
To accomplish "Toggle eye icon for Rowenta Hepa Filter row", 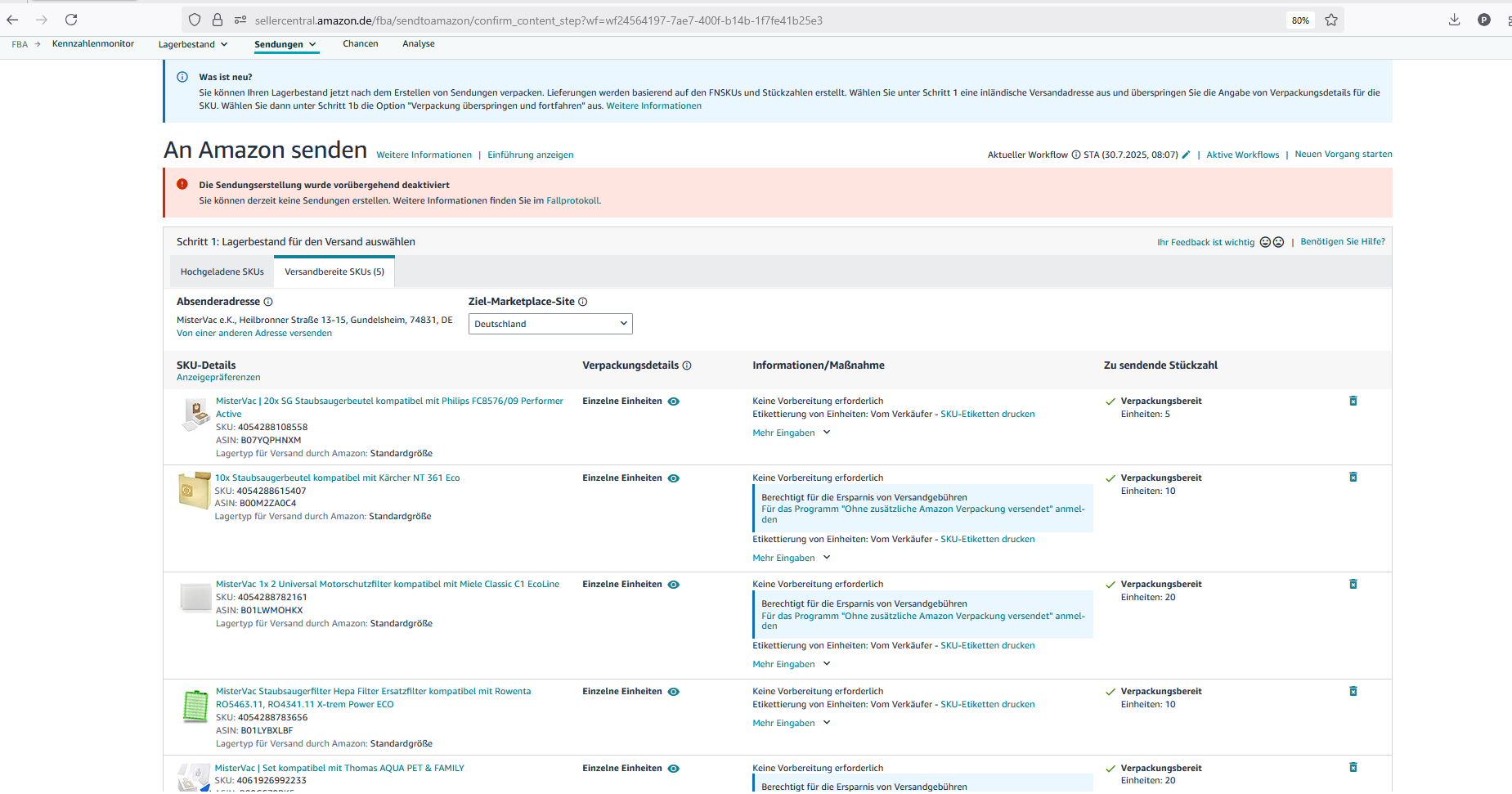I will point(674,692).
